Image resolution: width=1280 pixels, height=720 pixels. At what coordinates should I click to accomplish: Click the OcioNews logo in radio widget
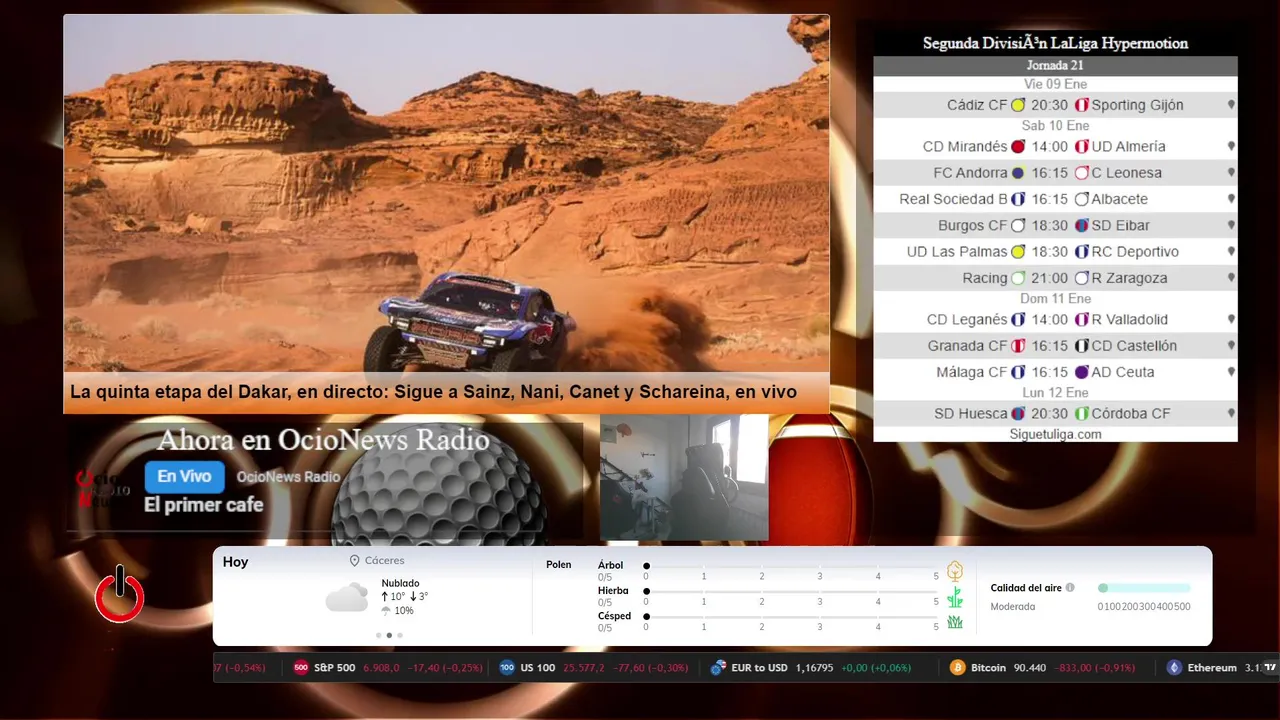[x=103, y=490]
